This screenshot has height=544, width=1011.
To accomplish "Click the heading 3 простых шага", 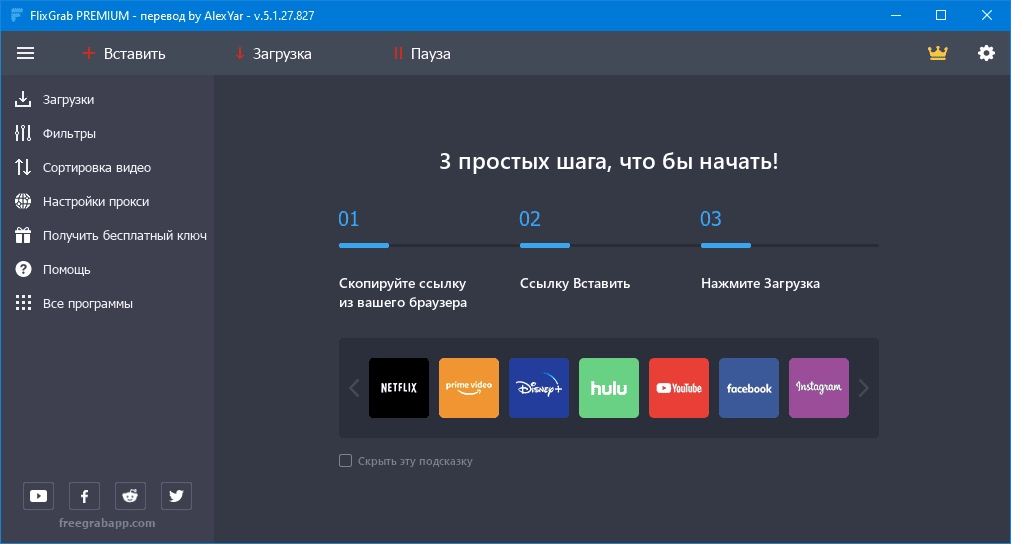I will (609, 161).
